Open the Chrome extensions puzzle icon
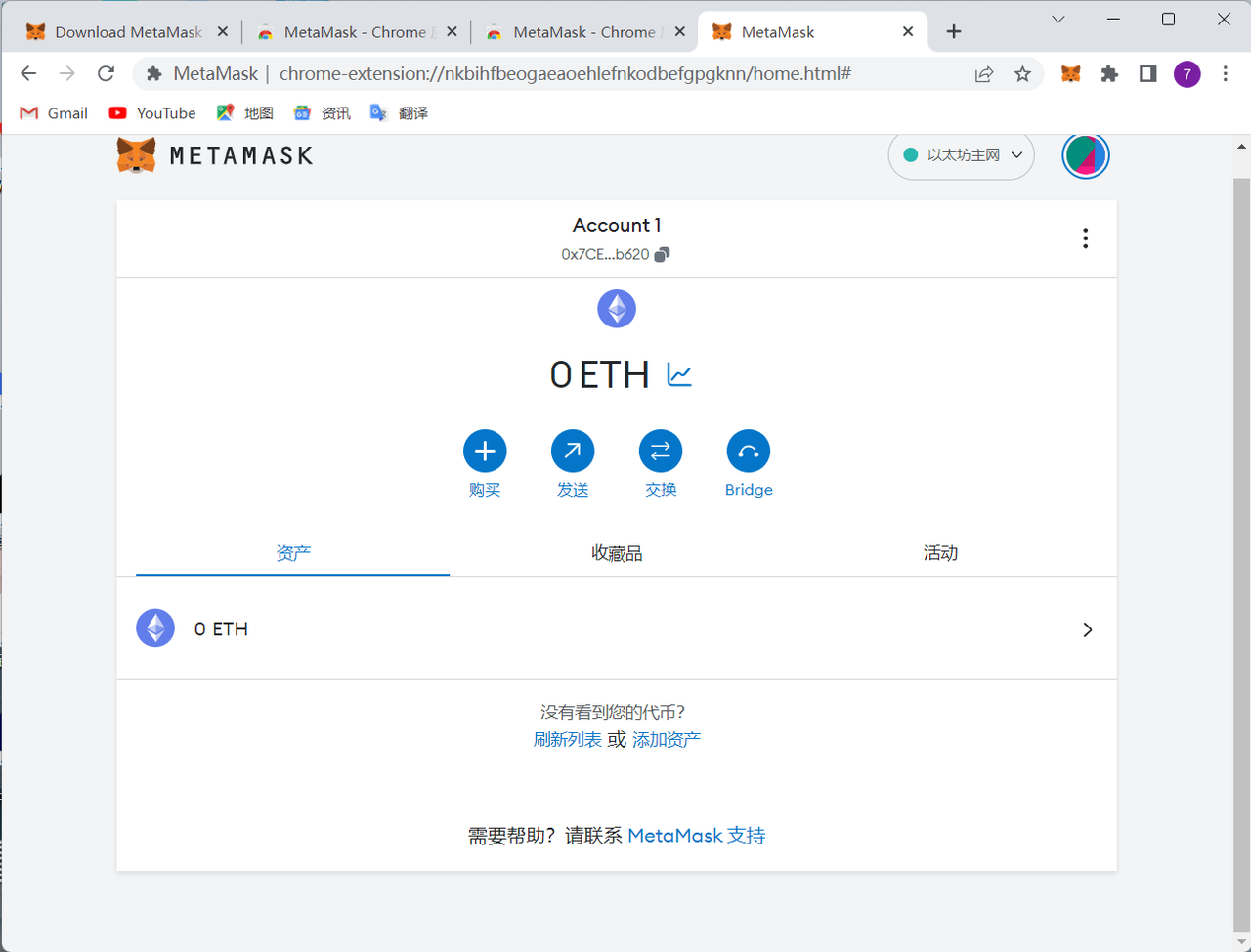 (1109, 74)
